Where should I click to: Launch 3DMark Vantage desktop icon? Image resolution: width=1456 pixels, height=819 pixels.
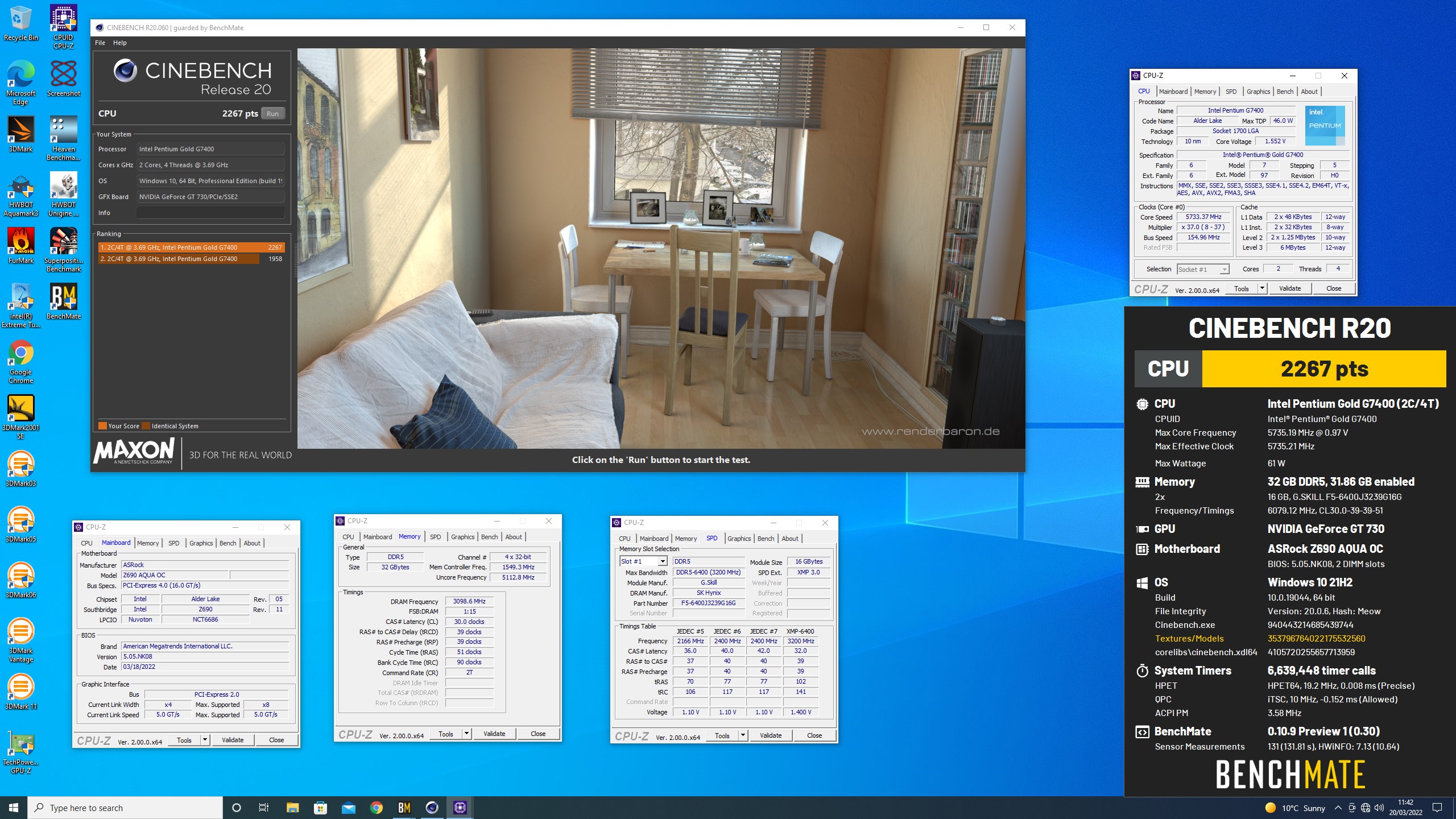point(20,640)
